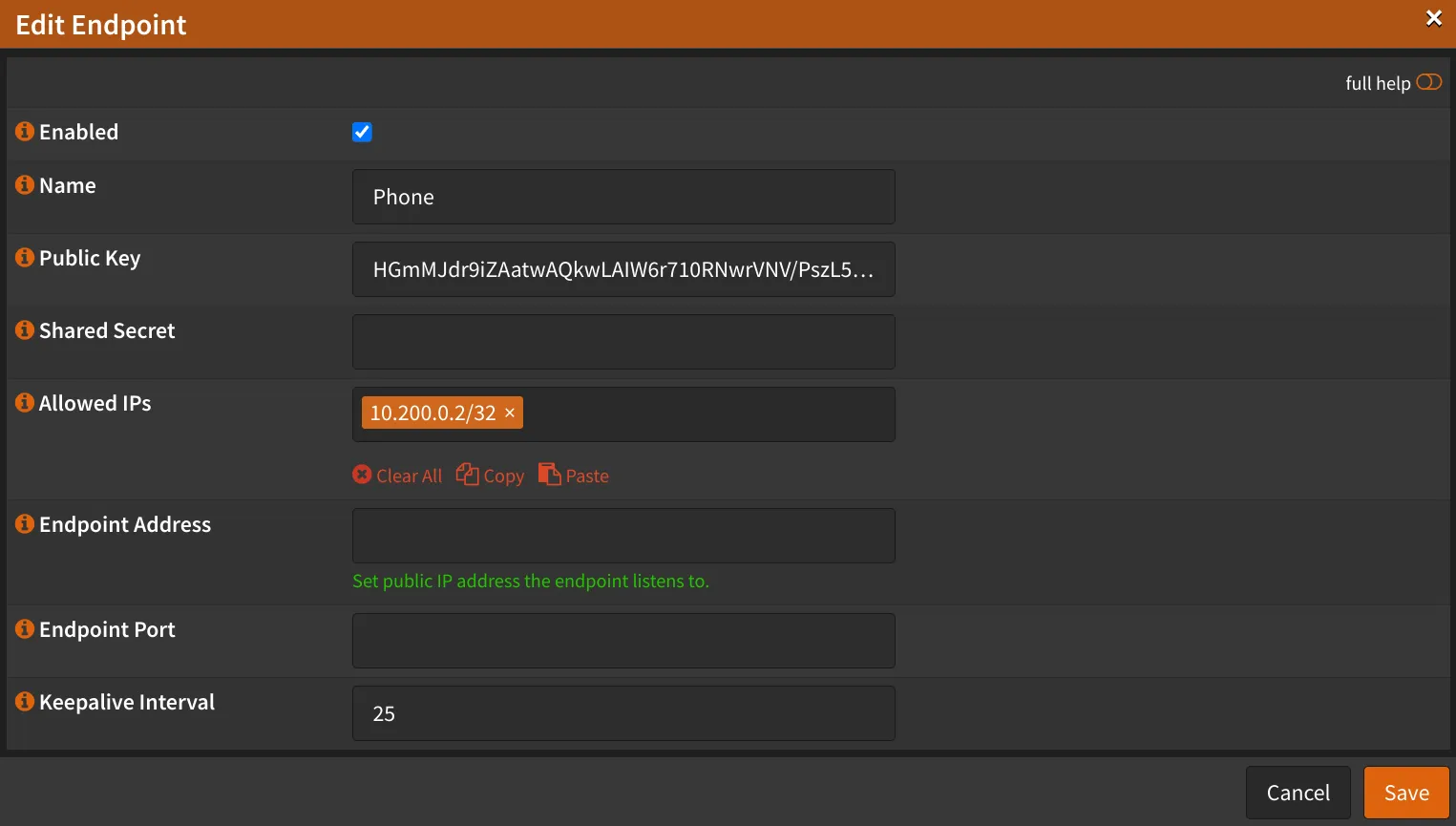The image size is (1456, 826).
Task: Remove the 10.200.0.2/32 address tag
Action: pos(510,413)
